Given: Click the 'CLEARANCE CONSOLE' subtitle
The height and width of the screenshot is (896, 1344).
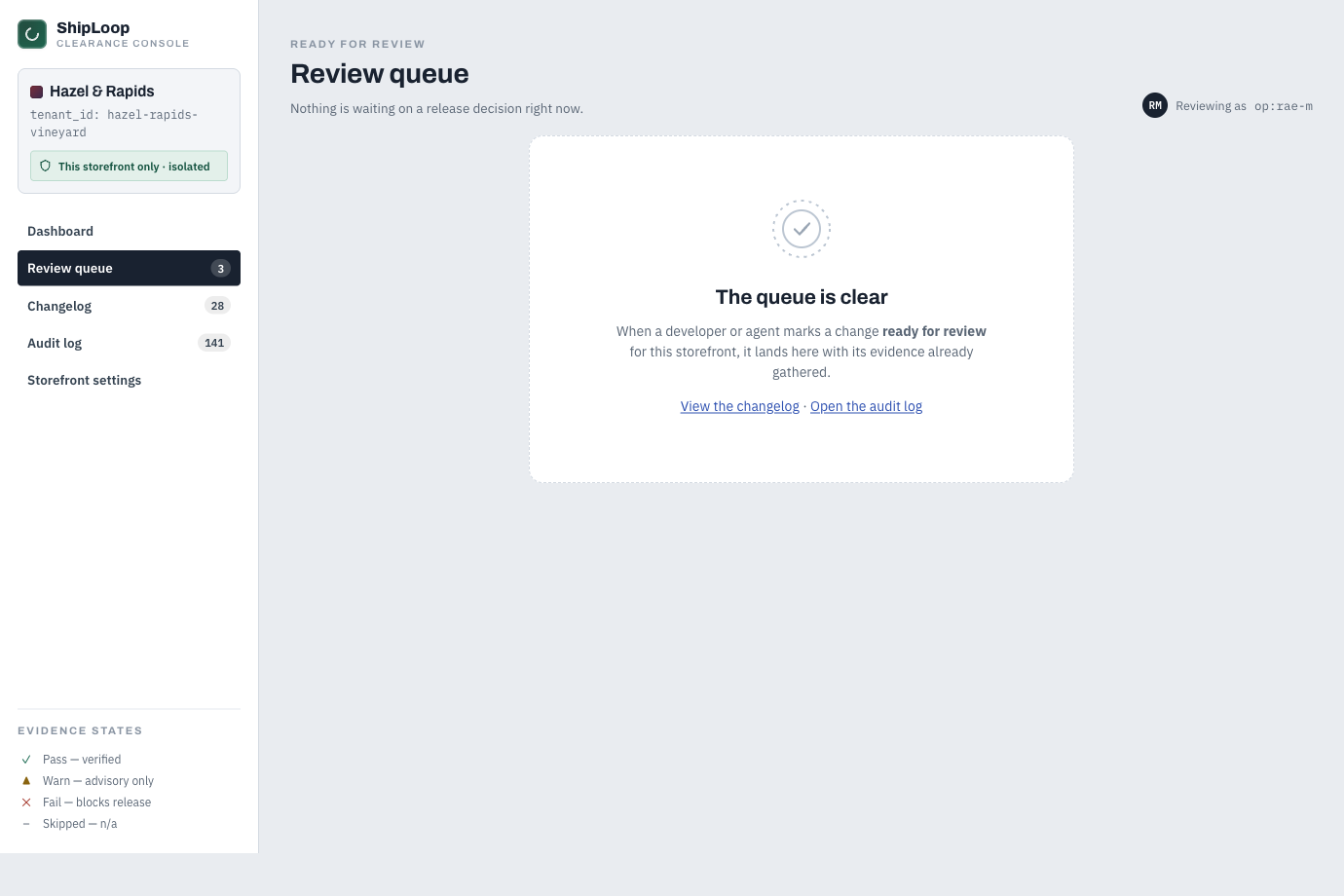Looking at the screenshot, I should pos(123,43).
